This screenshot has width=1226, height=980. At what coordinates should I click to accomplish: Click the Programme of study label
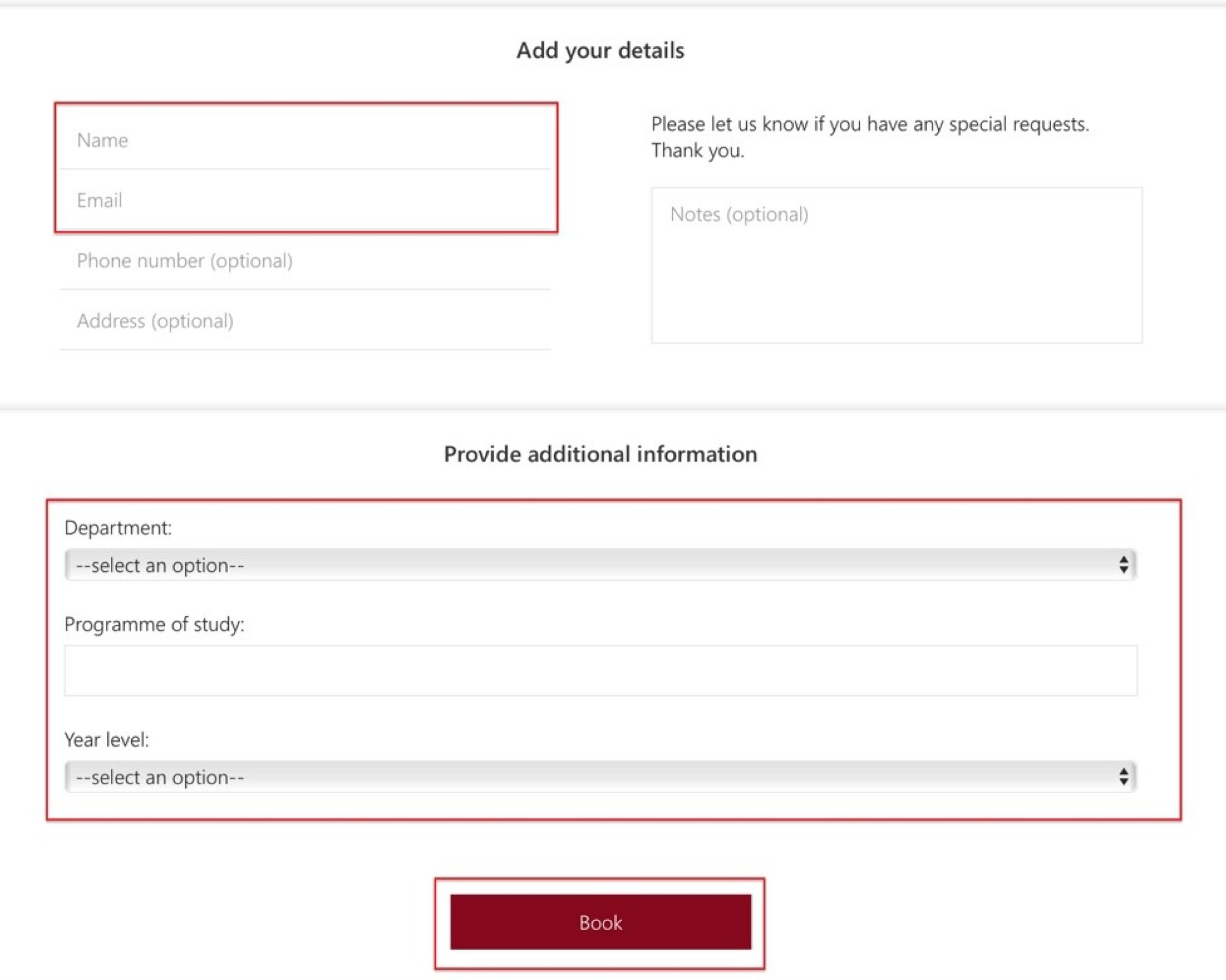tap(154, 624)
